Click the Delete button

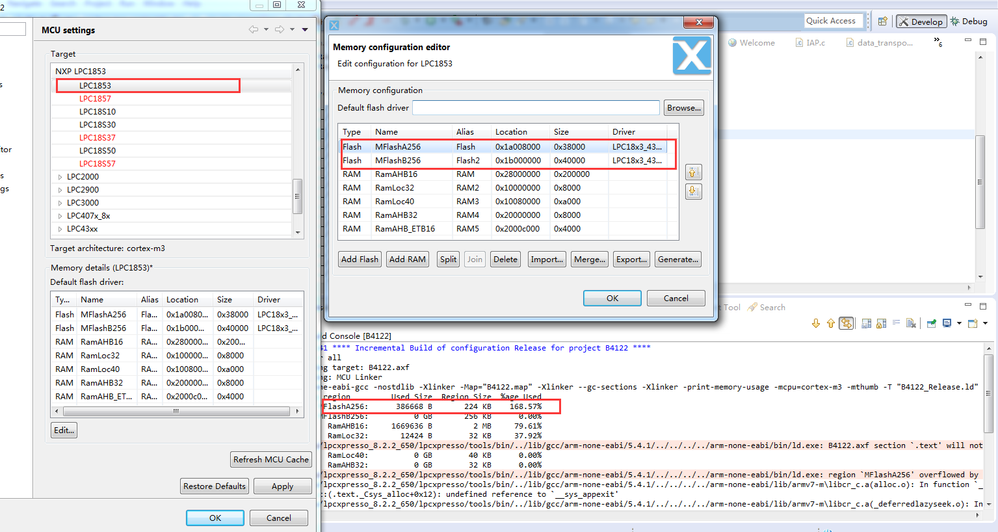coord(505,259)
